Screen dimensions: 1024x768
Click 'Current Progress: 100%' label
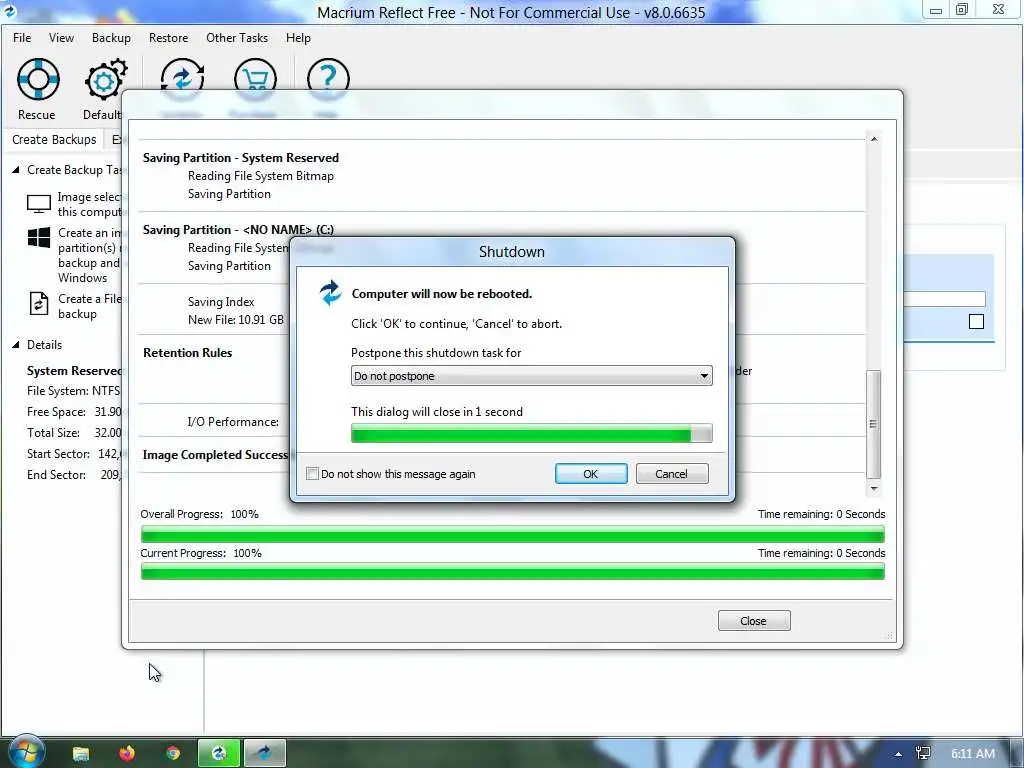click(x=200, y=553)
